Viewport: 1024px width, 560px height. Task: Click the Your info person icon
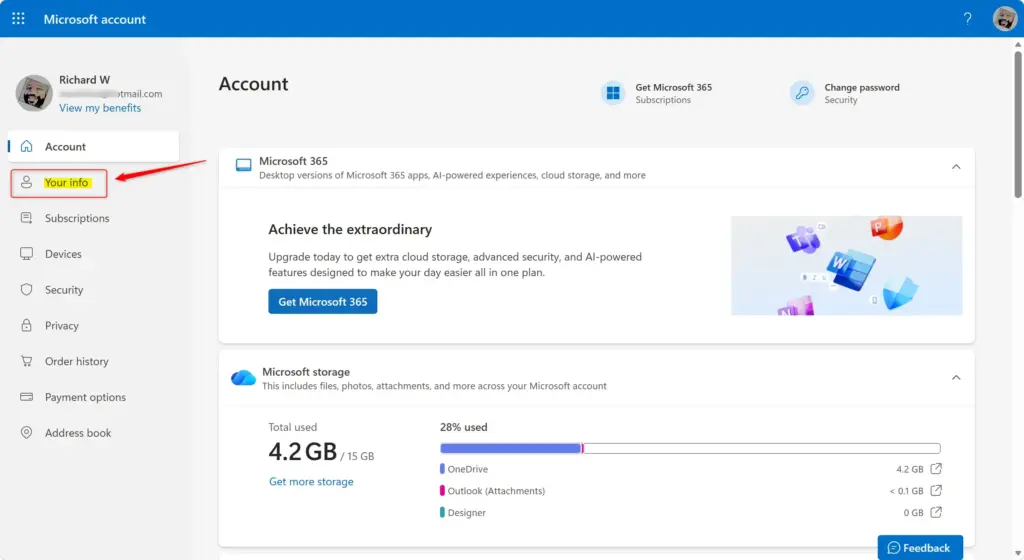pos(26,182)
